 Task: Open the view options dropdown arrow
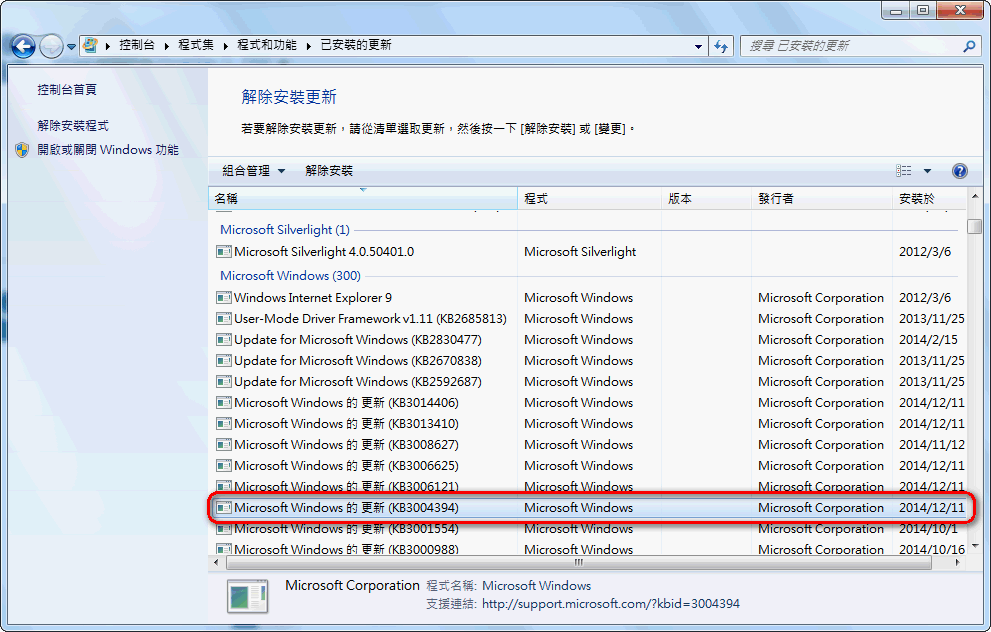coord(927,171)
